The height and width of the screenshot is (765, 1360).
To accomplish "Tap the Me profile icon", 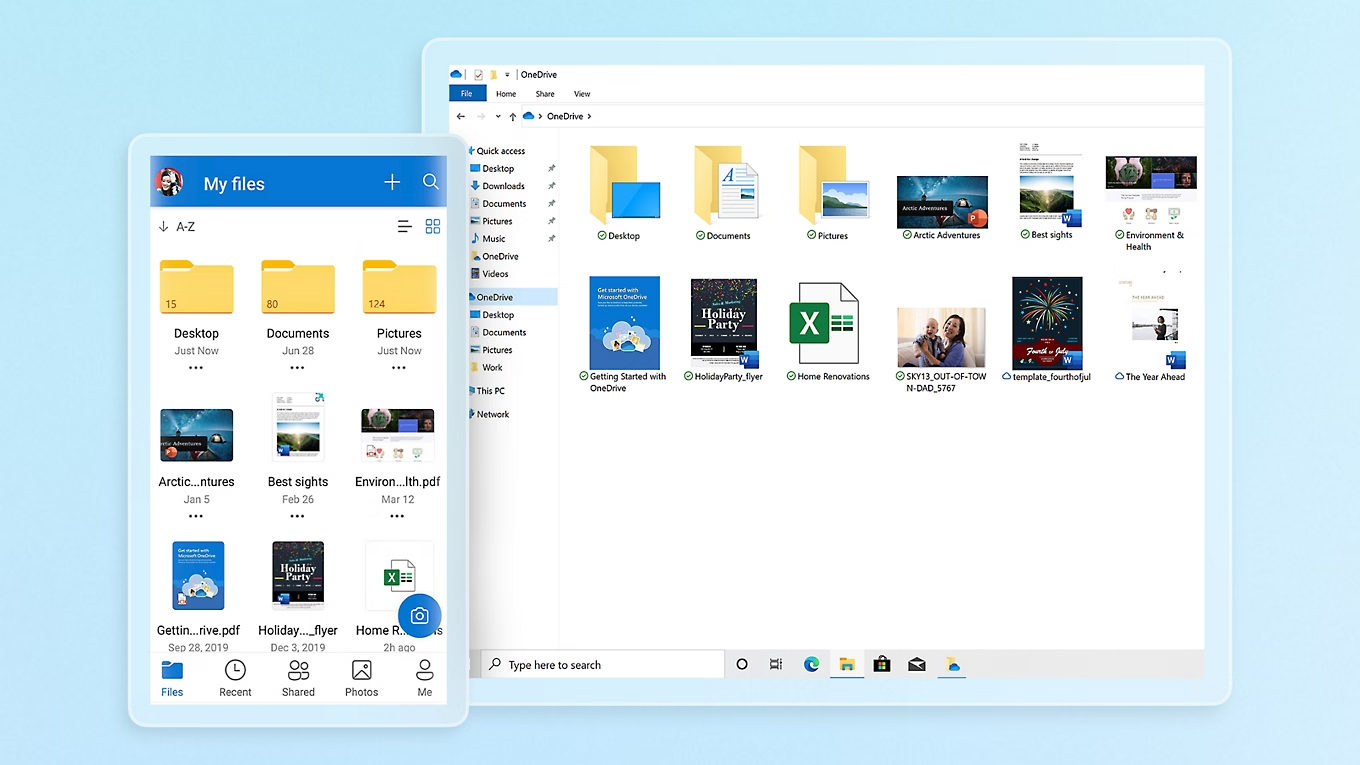I will pyautogui.click(x=424, y=677).
